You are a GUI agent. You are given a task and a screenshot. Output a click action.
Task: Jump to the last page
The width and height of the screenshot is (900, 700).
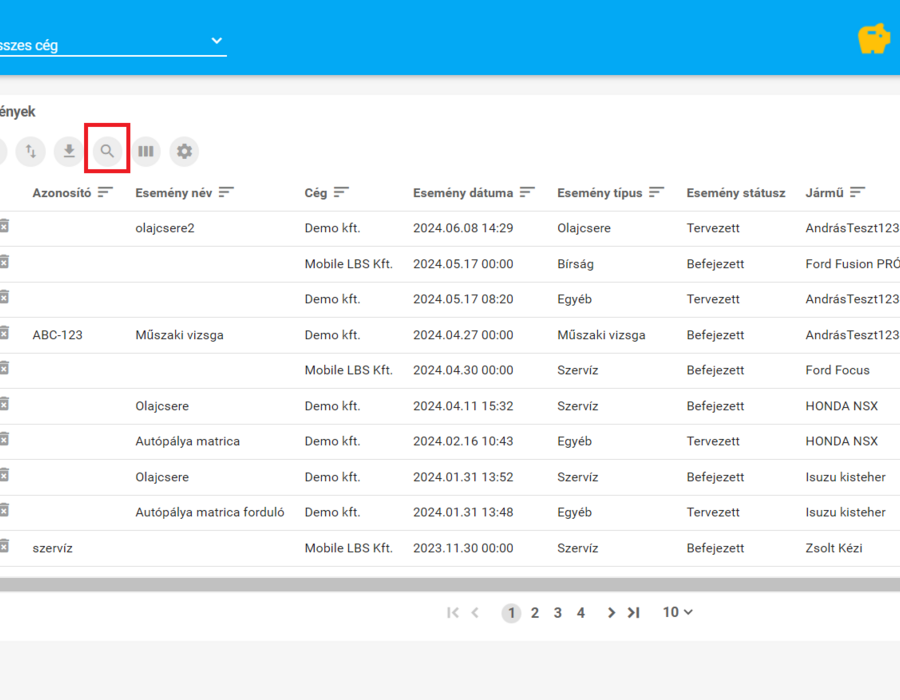tap(634, 613)
